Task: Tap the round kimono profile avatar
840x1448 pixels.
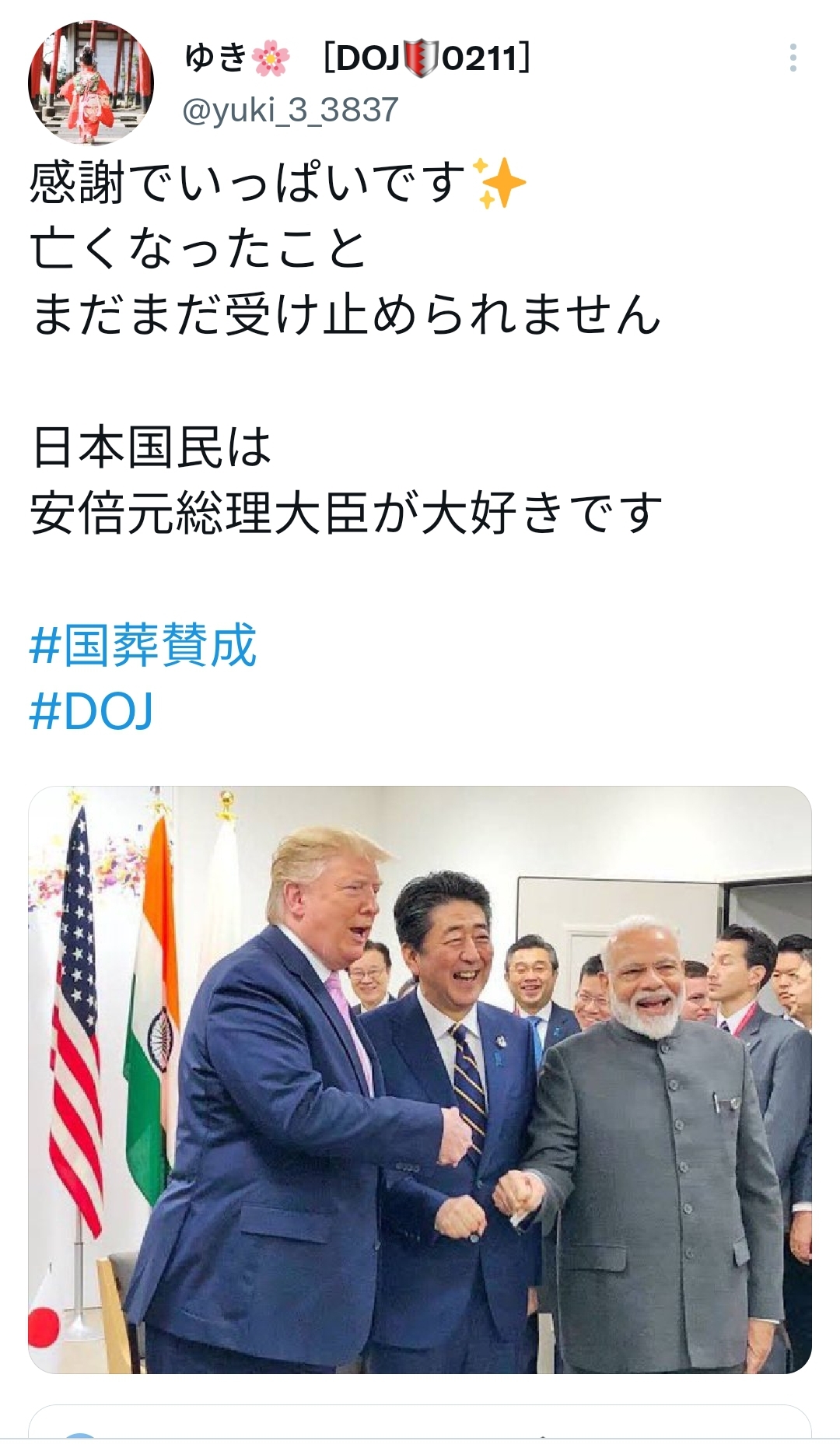Action: point(91,82)
